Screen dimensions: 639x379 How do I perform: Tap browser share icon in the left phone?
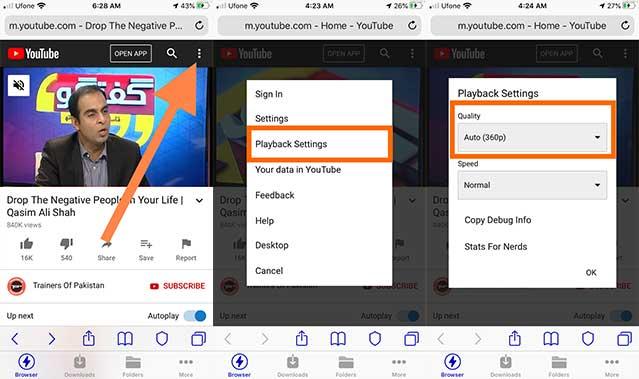point(88,338)
